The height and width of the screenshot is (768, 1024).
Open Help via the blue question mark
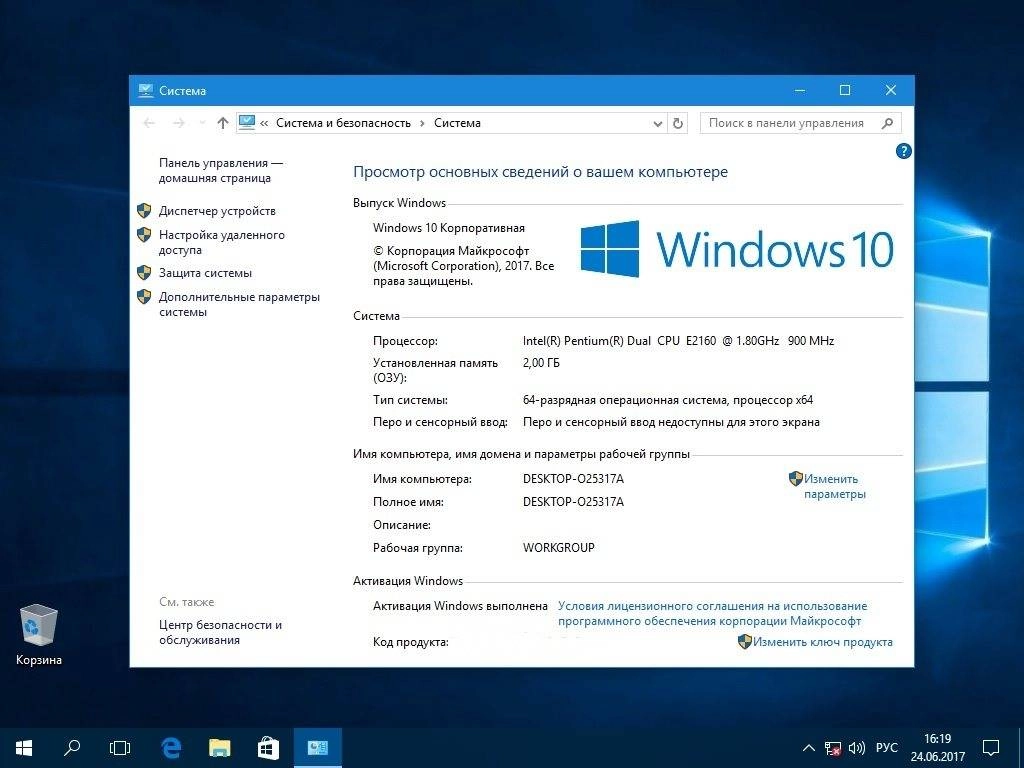903,152
